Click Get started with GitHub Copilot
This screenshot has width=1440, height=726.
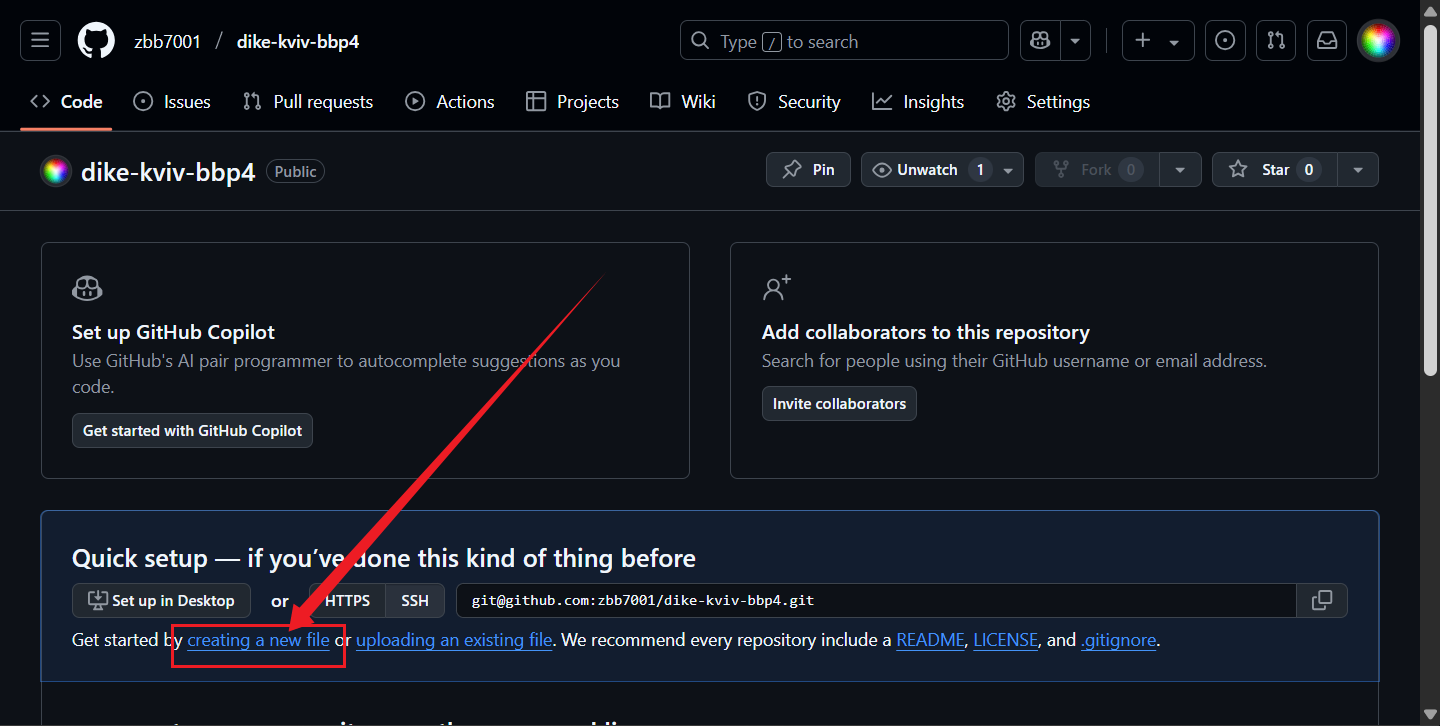pos(192,430)
